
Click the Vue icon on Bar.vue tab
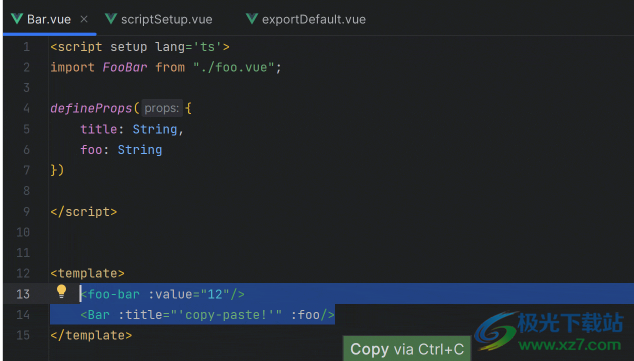[17, 19]
